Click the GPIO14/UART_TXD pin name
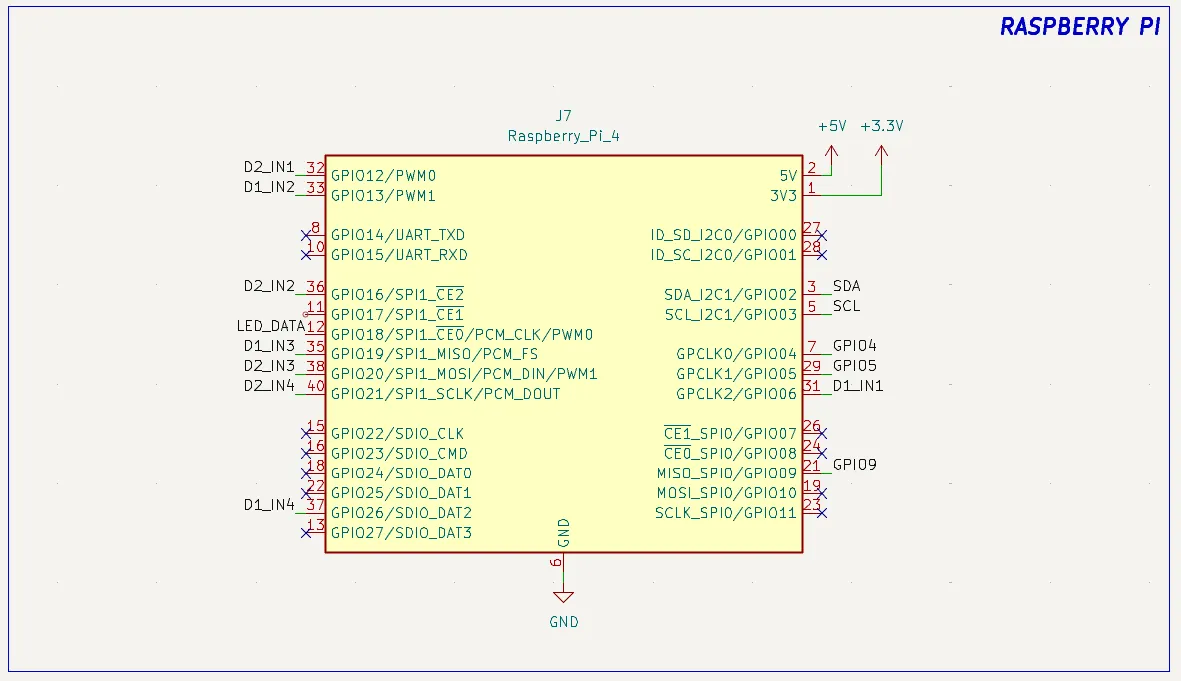 [398, 235]
